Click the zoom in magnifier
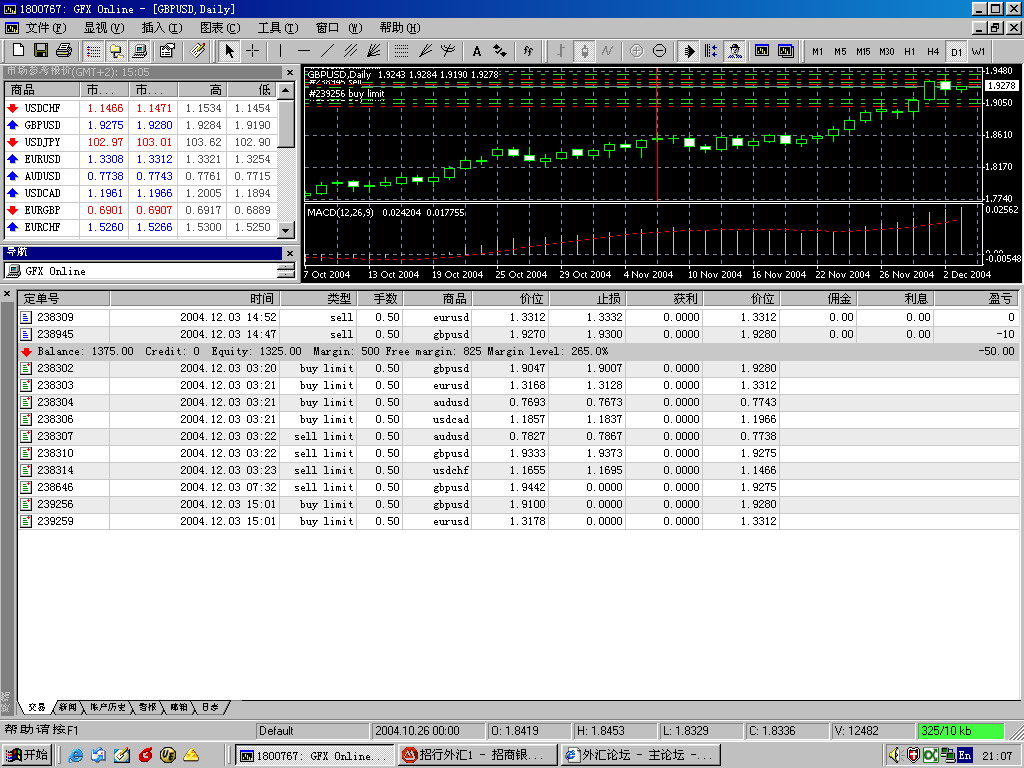 [x=636, y=50]
